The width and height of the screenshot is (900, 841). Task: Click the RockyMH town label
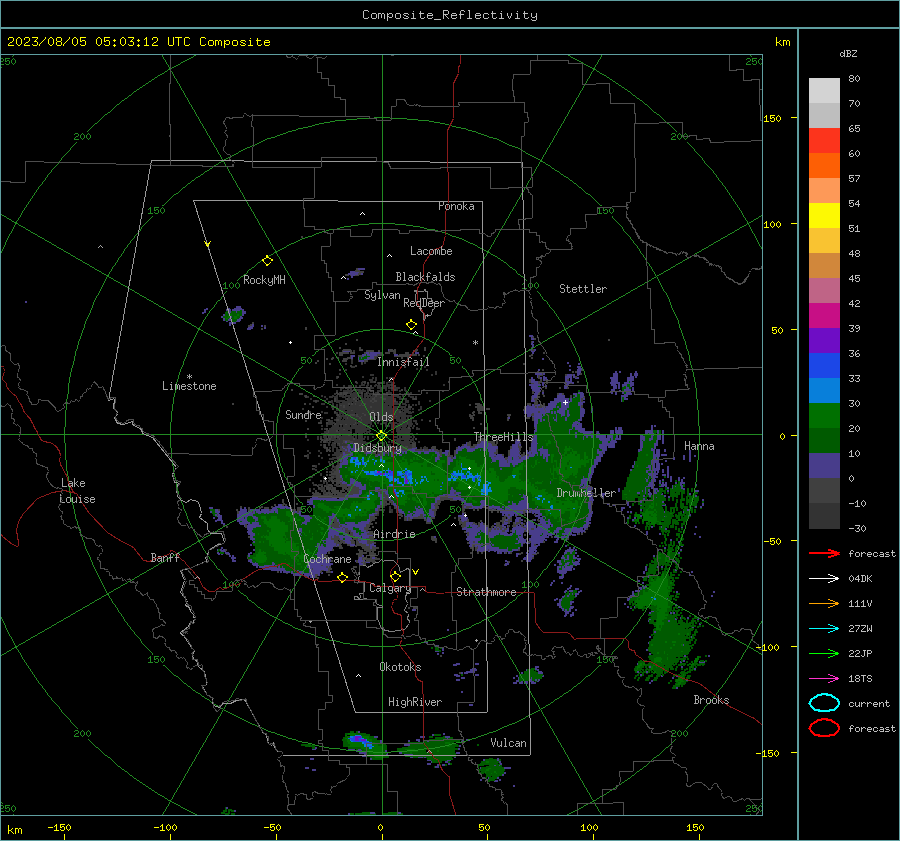(264, 280)
